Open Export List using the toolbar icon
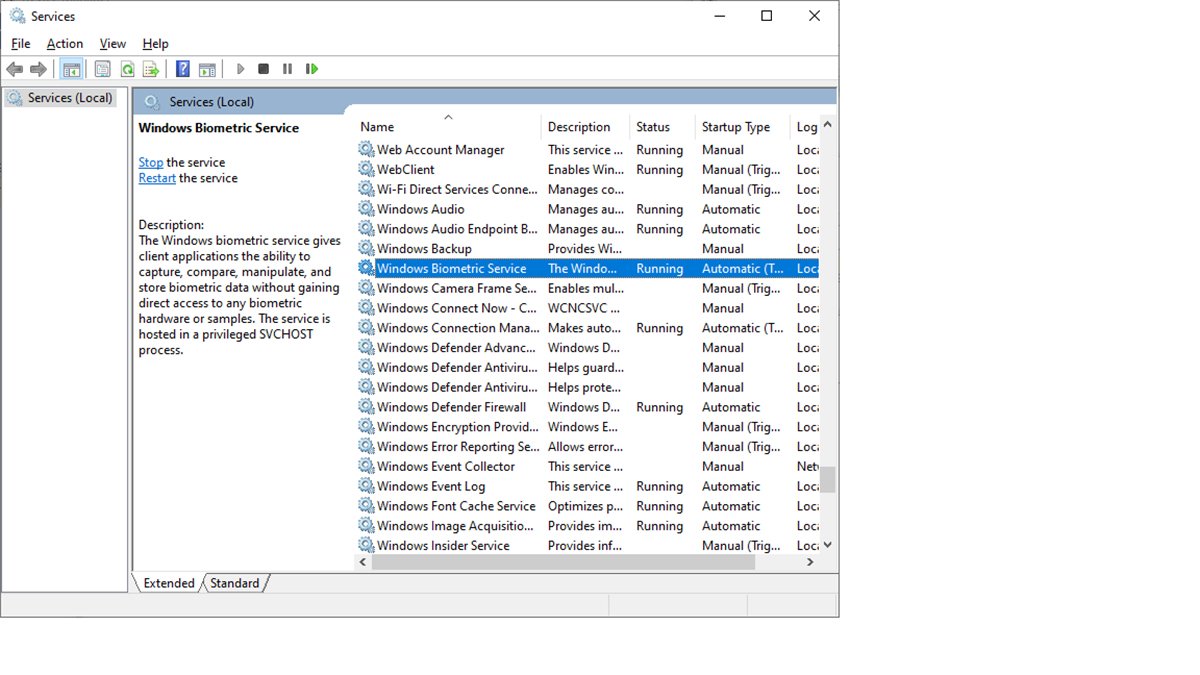Viewport: 1200px width, 675px height. coord(150,68)
